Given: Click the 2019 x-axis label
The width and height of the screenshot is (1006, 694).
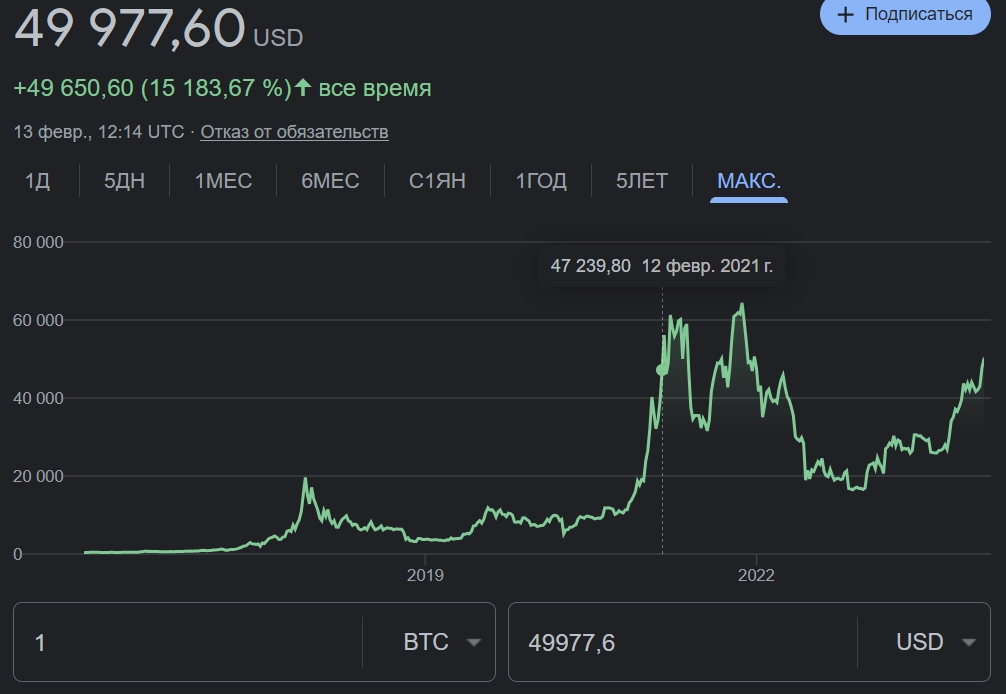Looking at the screenshot, I should [x=425, y=575].
